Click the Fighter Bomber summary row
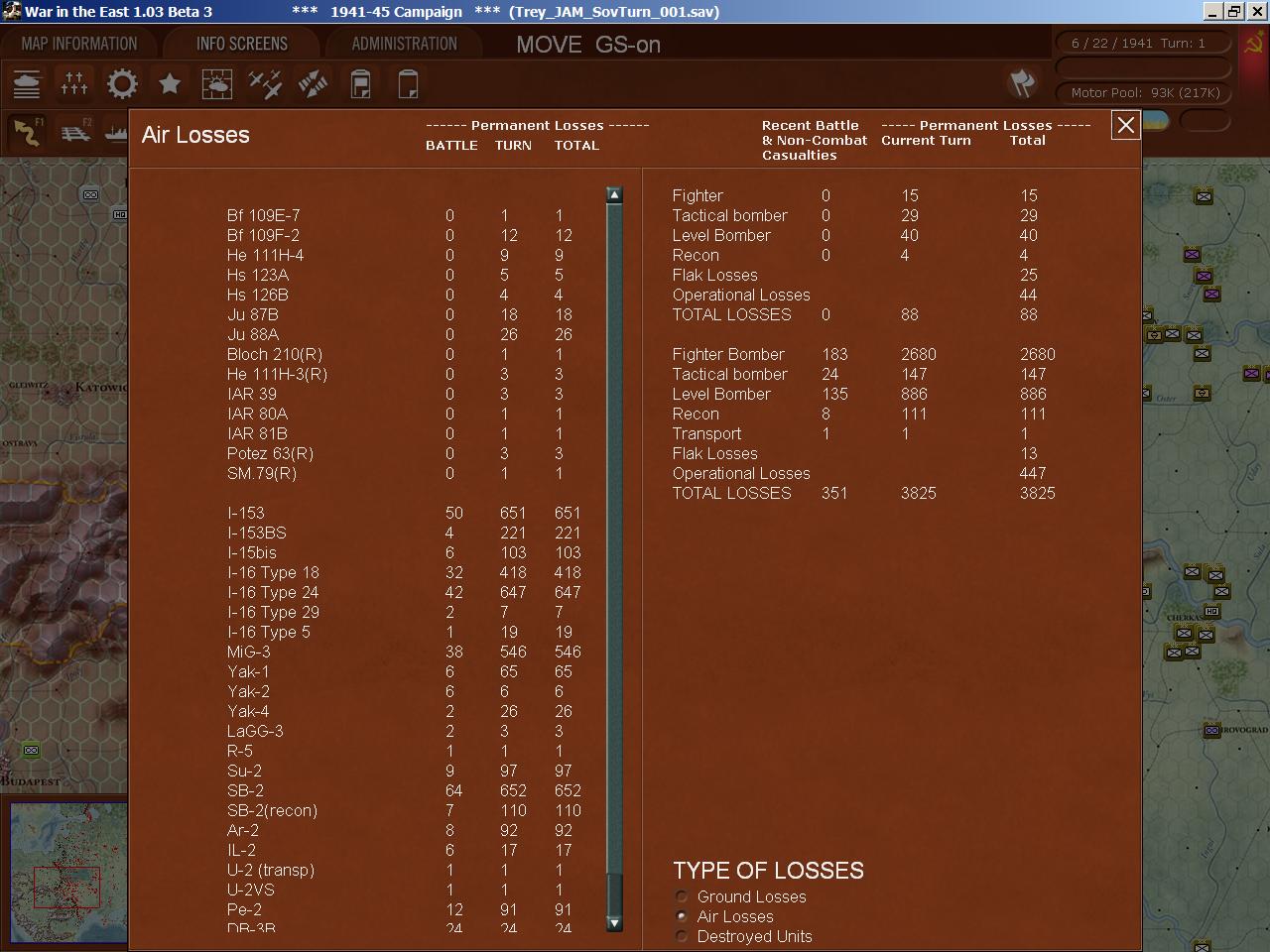Image resolution: width=1270 pixels, height=952 pixels. [864, 354]
